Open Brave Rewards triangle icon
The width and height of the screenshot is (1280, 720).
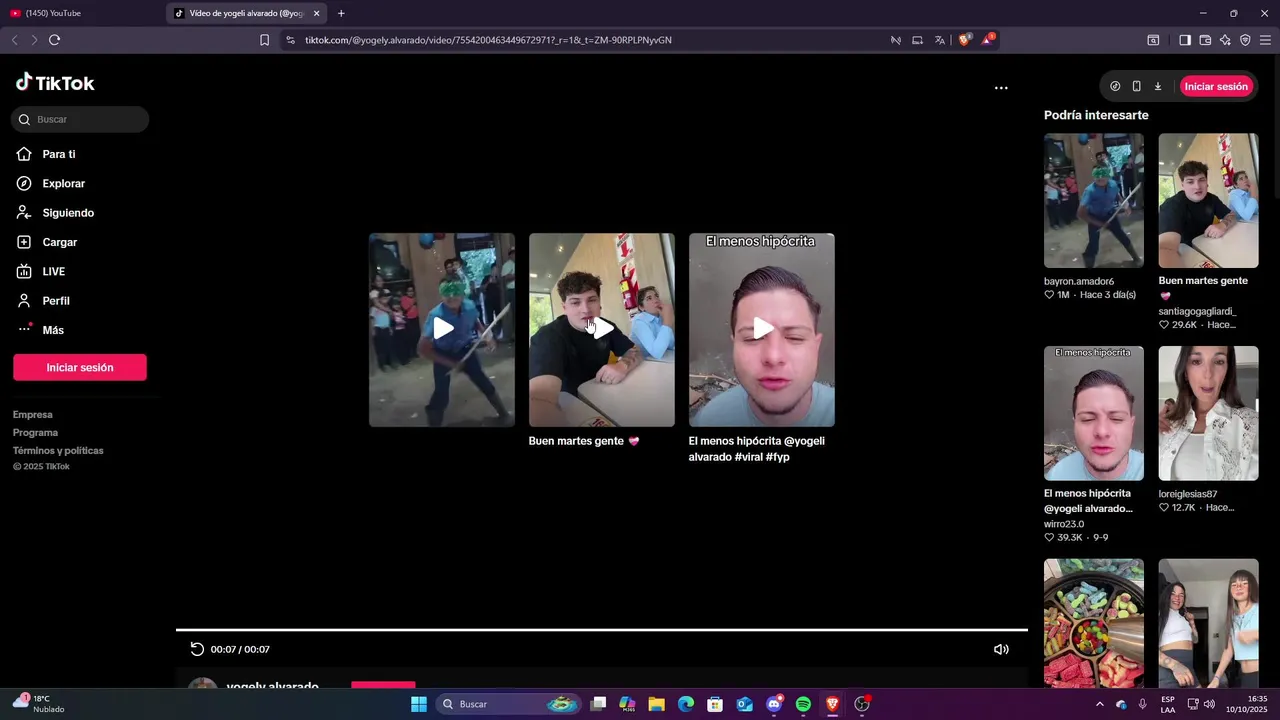tap(988, 40)
